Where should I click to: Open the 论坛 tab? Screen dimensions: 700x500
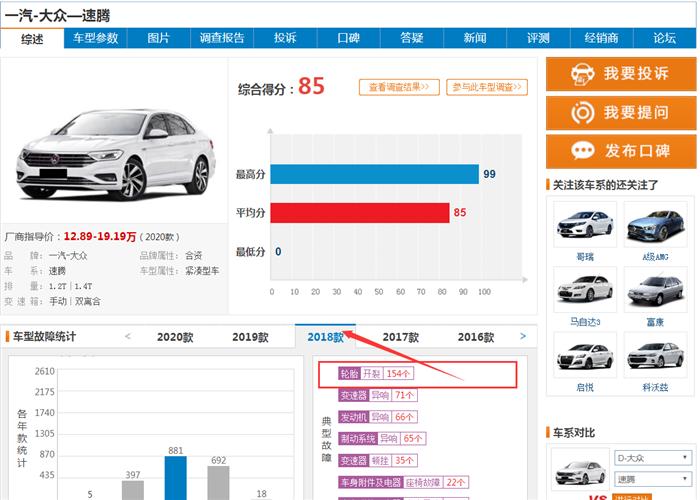664,38
